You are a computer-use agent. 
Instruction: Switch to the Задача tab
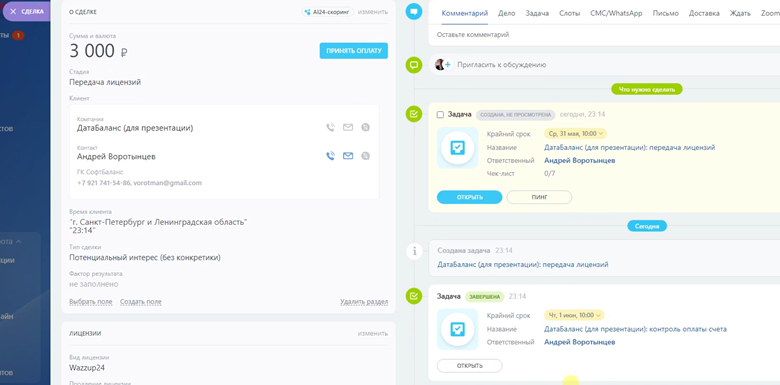pos(537,13)
